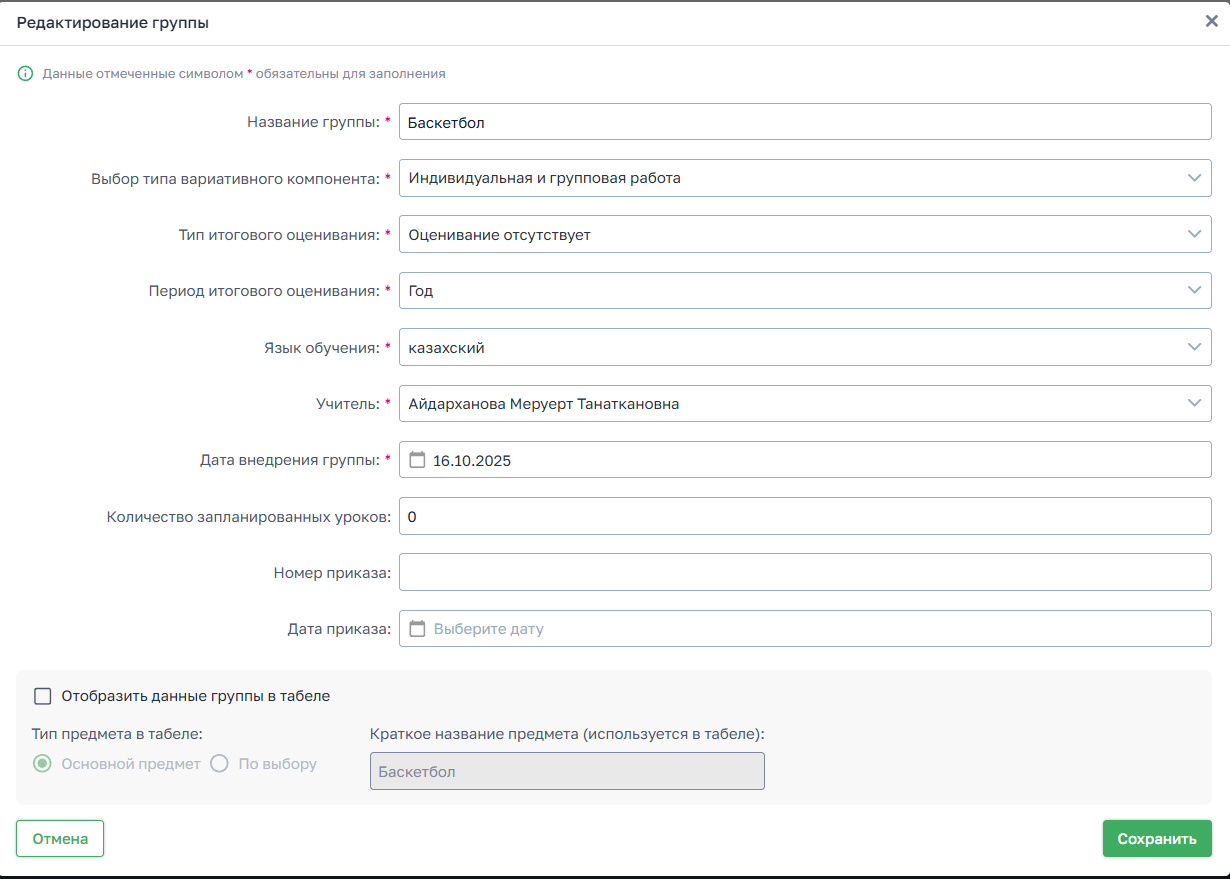This screenshot has height=879, width=1230.
Task: Enable 'Отобразить данные группы в табеле' checkbox
Action: pyautogui.click(x=43, y=696)
